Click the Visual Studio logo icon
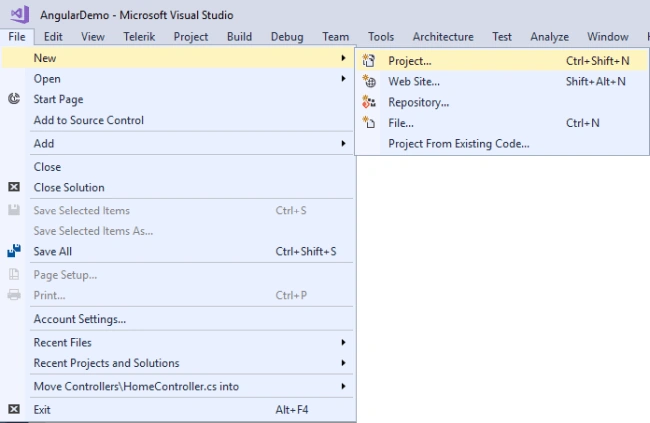 pyautogui.click(x=20, y=15)
